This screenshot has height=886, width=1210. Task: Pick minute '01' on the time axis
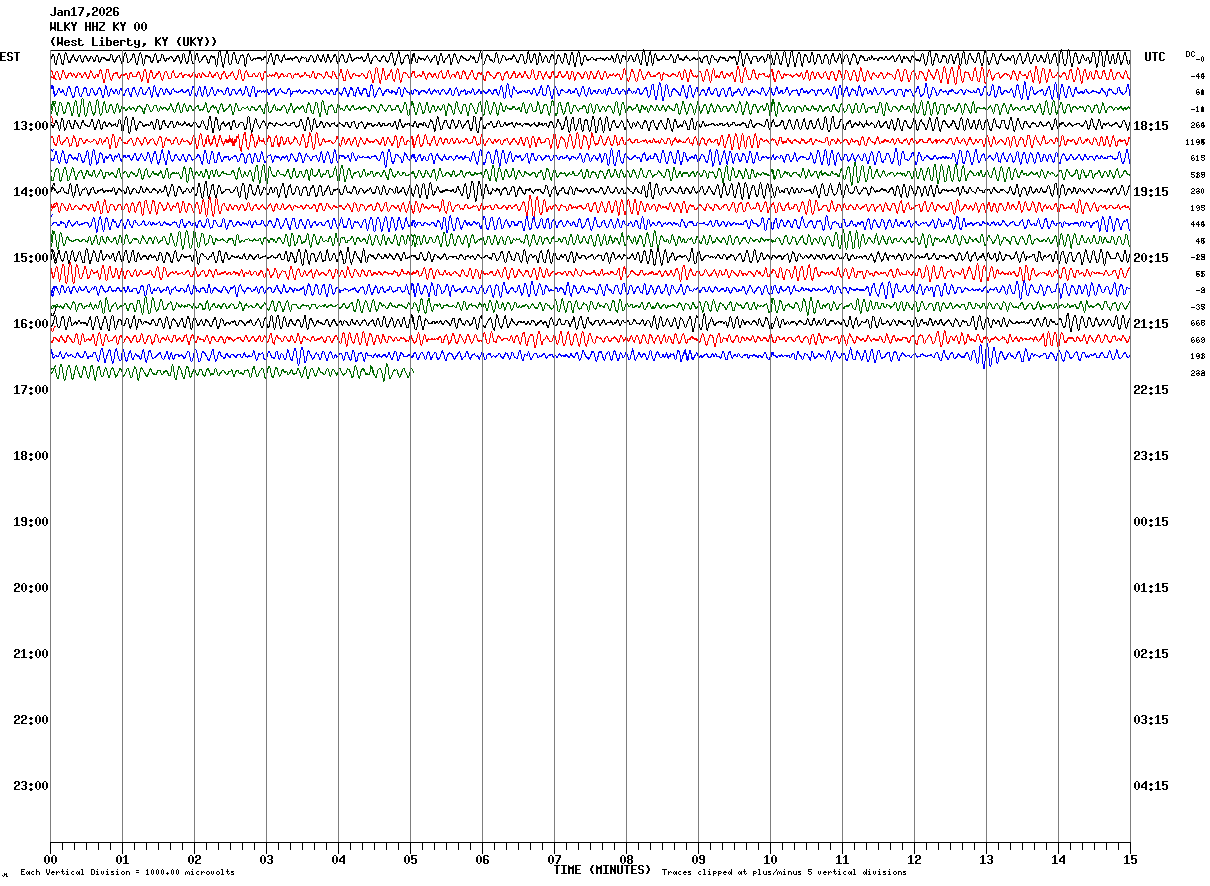coord(122,859)
